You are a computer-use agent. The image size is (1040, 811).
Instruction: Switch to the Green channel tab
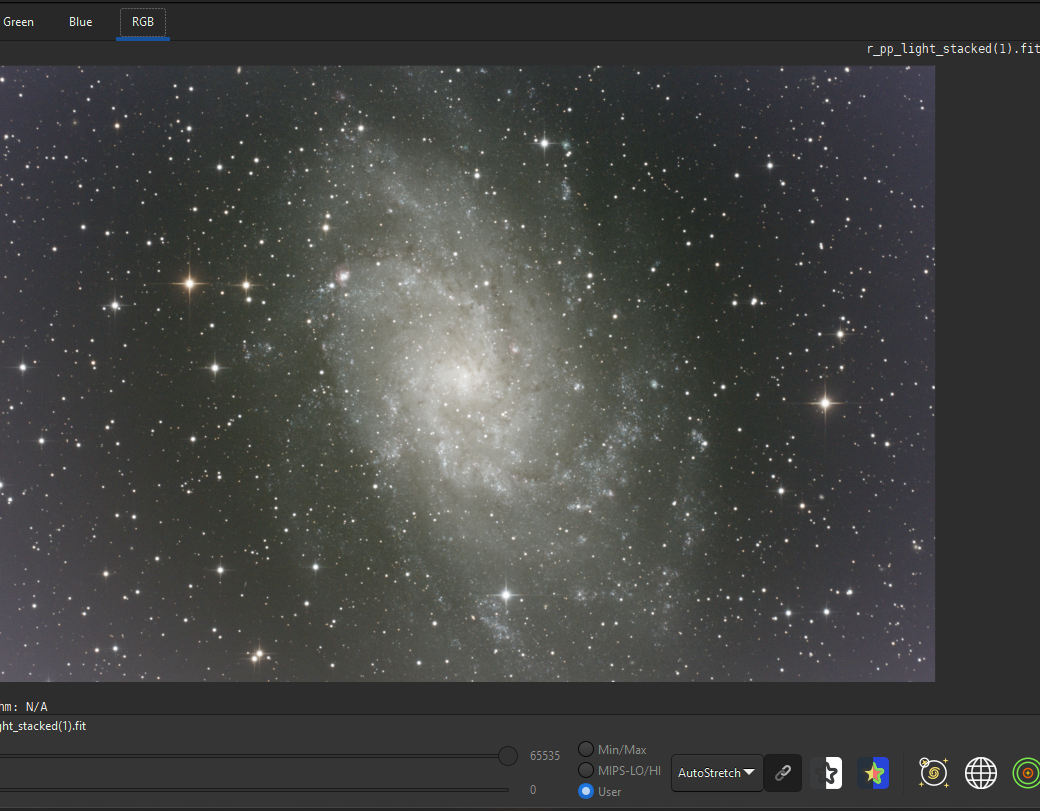(18, 22)
